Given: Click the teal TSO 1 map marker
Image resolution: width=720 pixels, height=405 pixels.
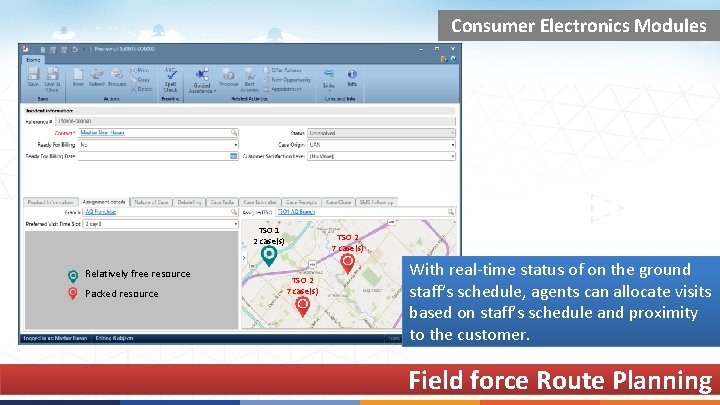Looking at the screenshot, I should click(269, 256).
